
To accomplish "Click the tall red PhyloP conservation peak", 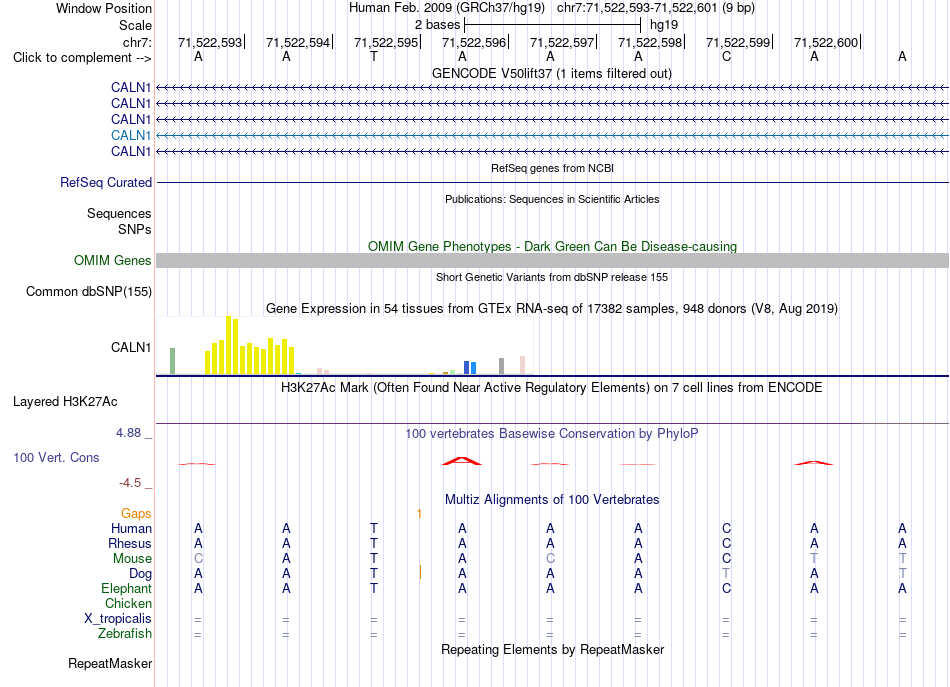I will [462, 461].
